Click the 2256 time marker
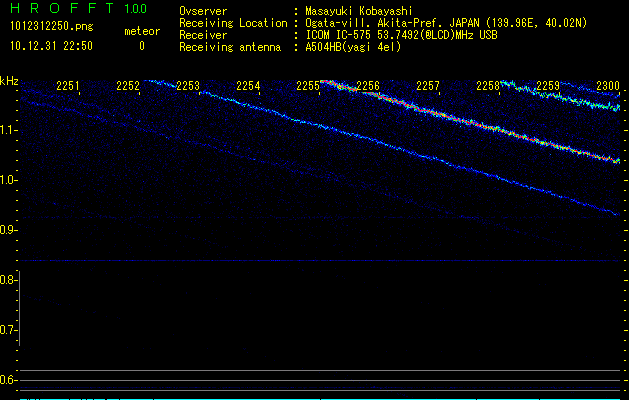The width and height of the screenshot is (629, 400). coord(368,86)
